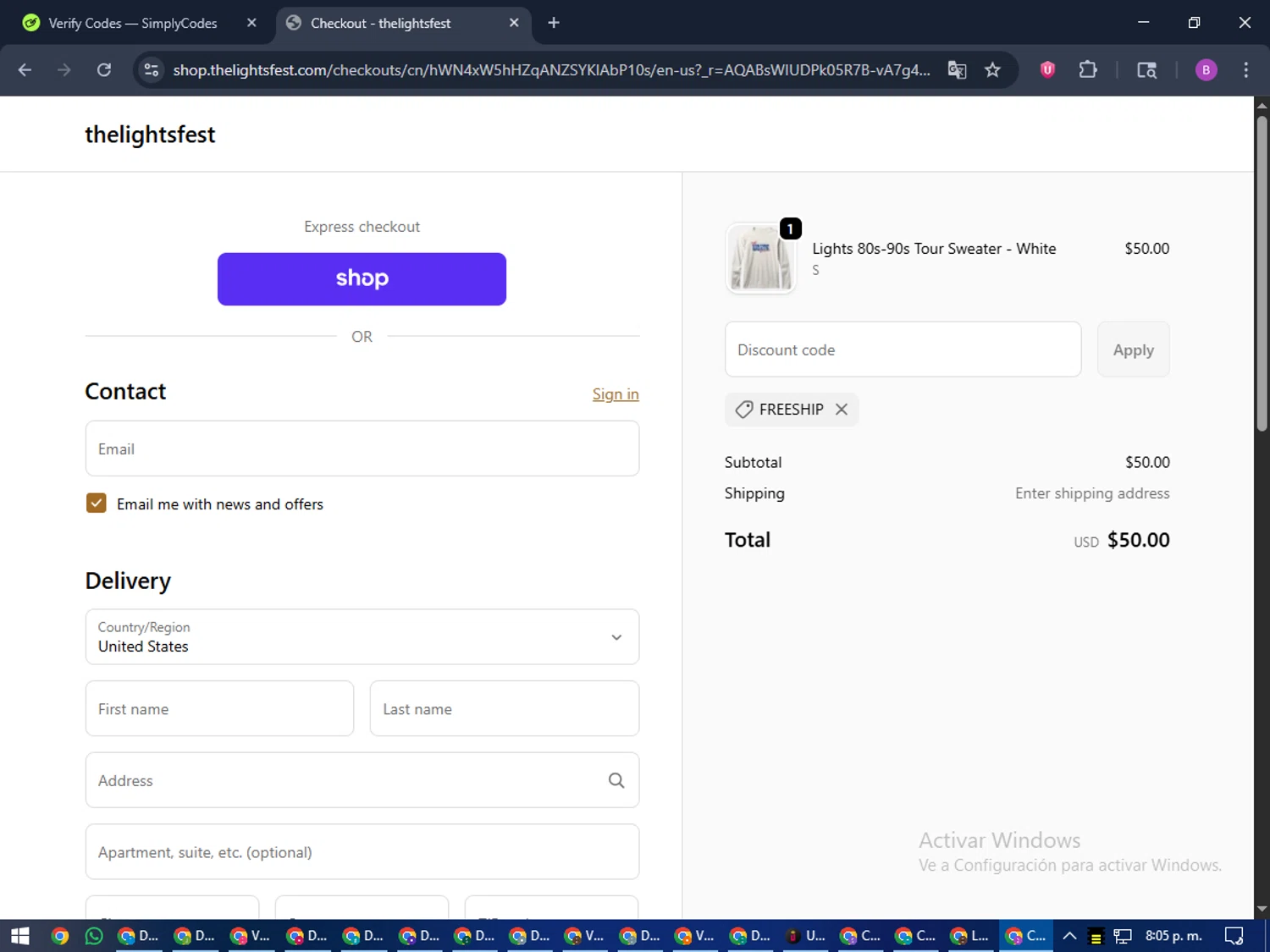1270x952 pixels.
Task: Click the translate page icon
Action: [x=957, y=70]
